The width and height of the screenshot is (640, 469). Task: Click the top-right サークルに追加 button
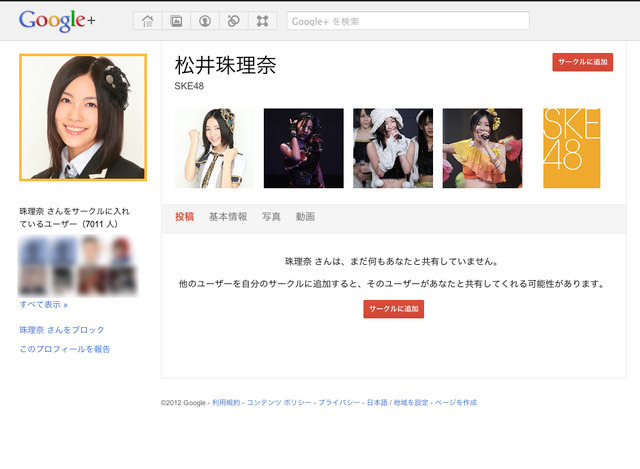583,62
